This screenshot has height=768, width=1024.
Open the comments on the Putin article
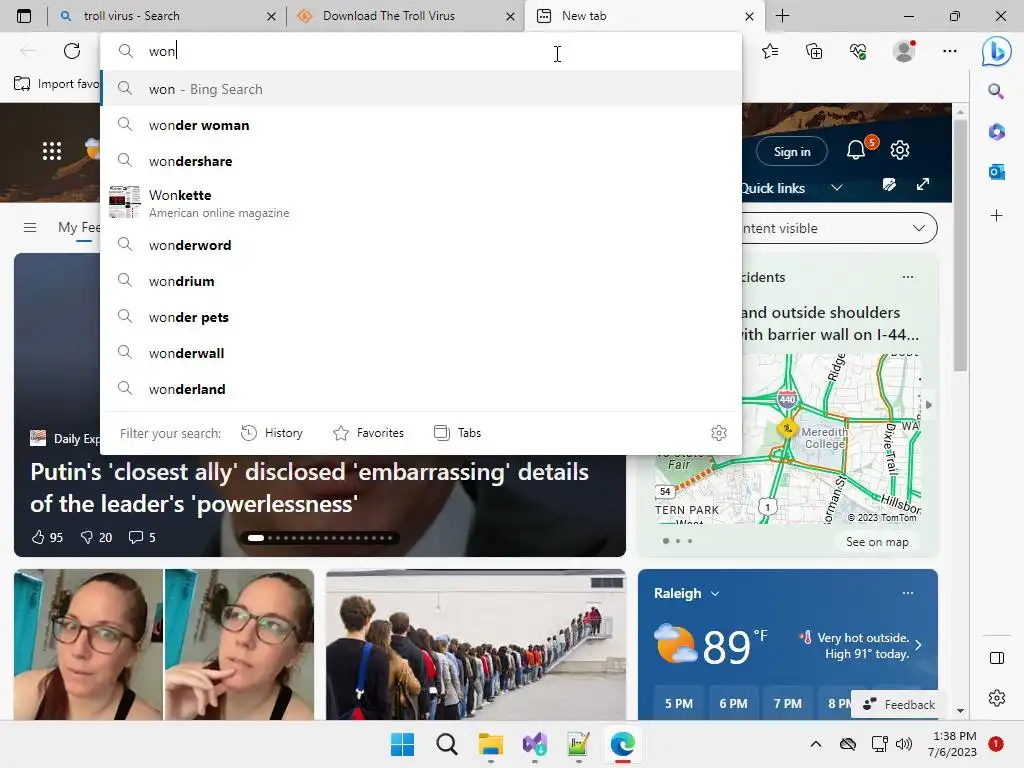click(142, 537)
